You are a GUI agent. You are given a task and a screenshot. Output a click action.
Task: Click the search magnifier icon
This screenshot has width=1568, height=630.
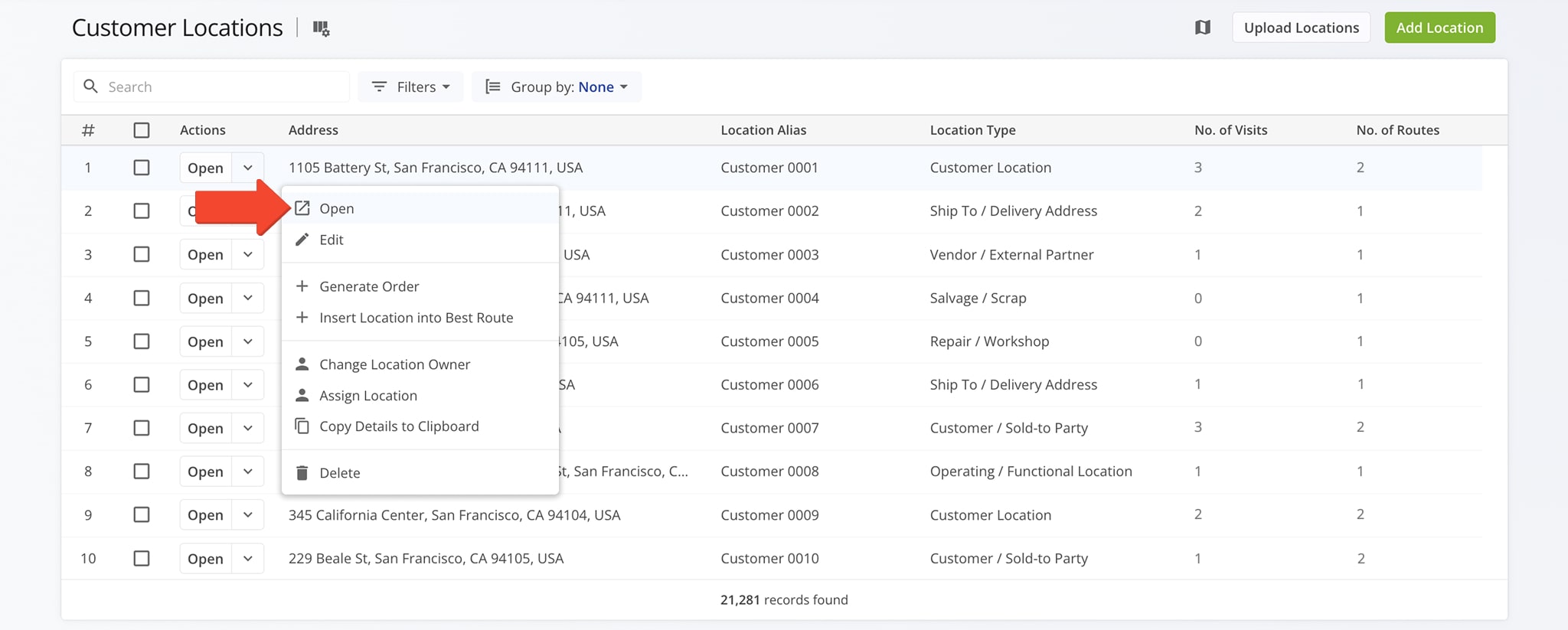pos(90,87)
